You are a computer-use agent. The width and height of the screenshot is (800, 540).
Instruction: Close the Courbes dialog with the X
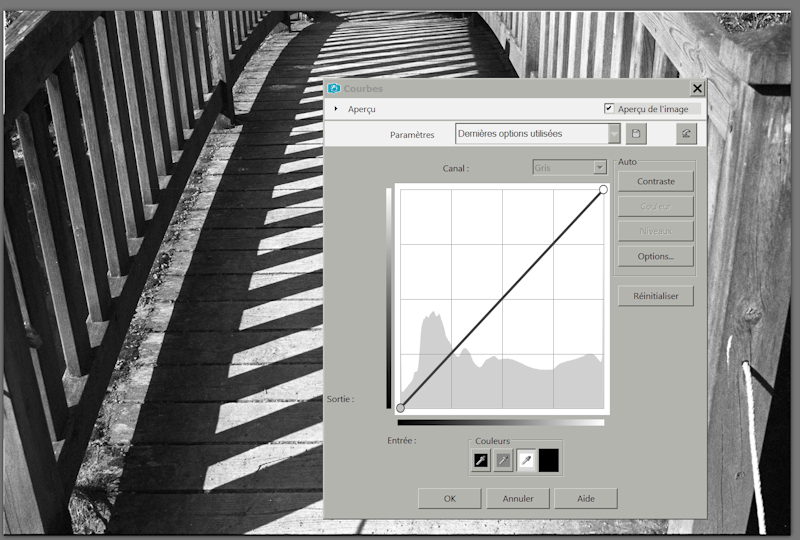697,88
